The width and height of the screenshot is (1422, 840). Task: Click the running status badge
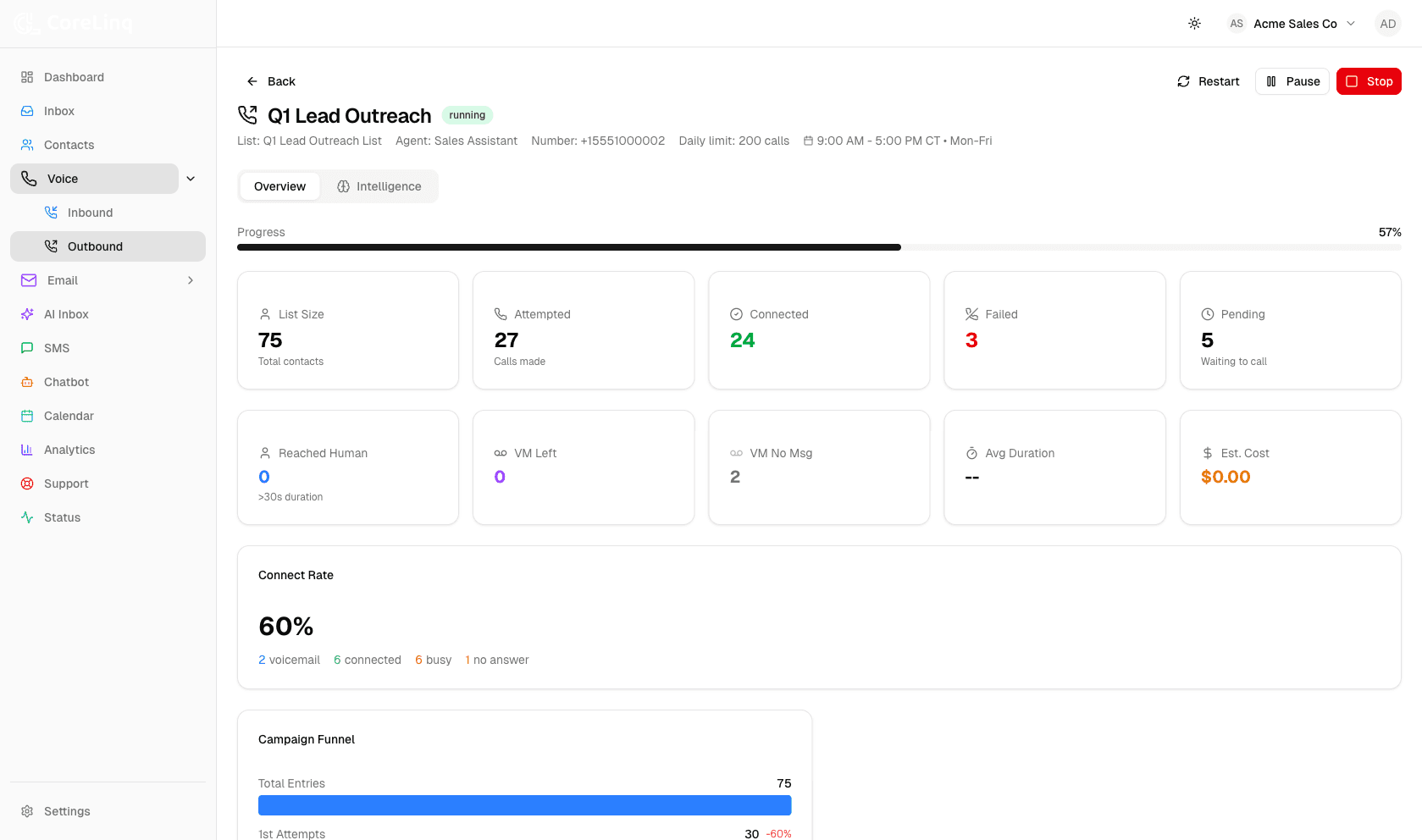(x=468, y=115)
